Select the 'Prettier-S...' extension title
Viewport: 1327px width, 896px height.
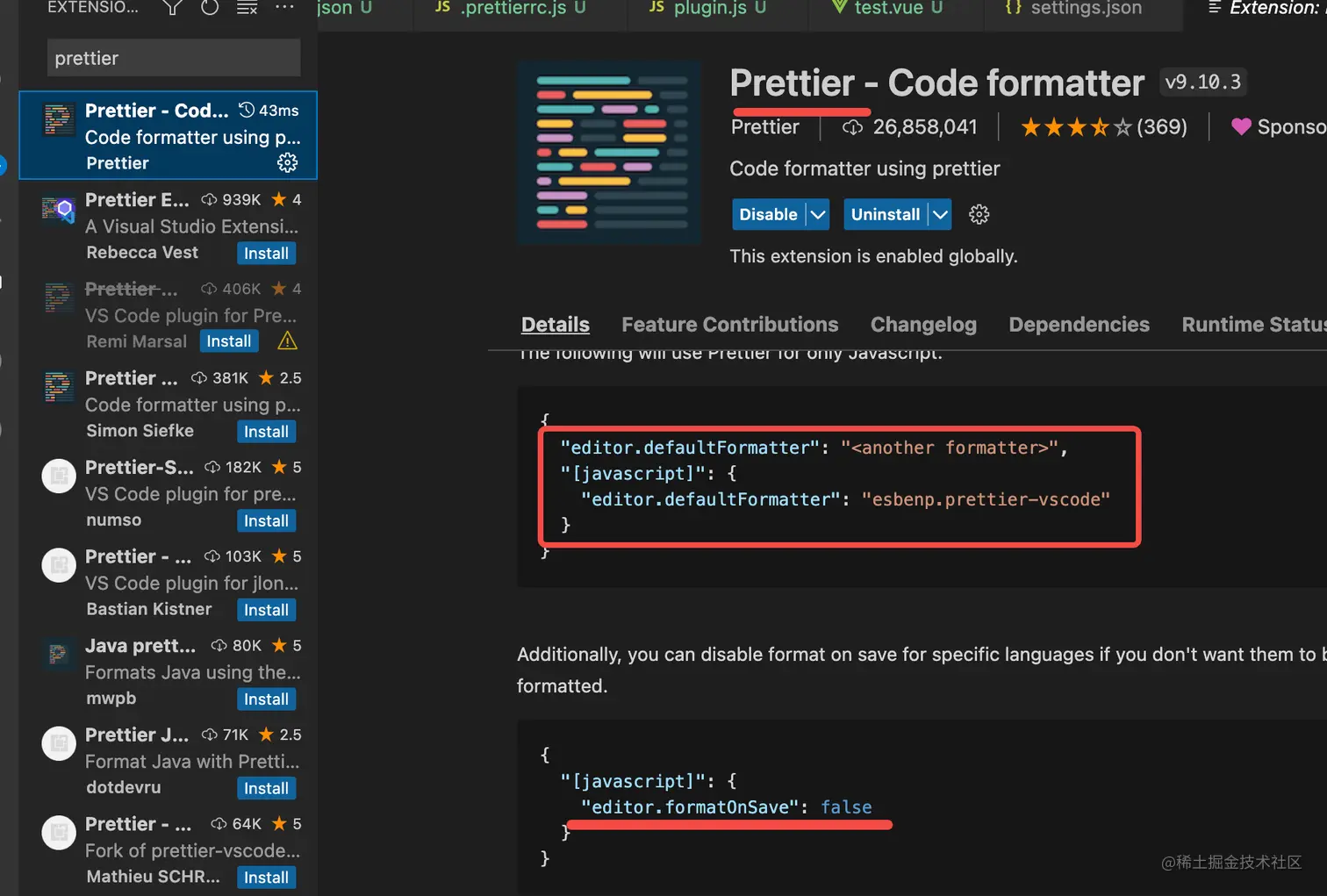[x=140, y=467]
